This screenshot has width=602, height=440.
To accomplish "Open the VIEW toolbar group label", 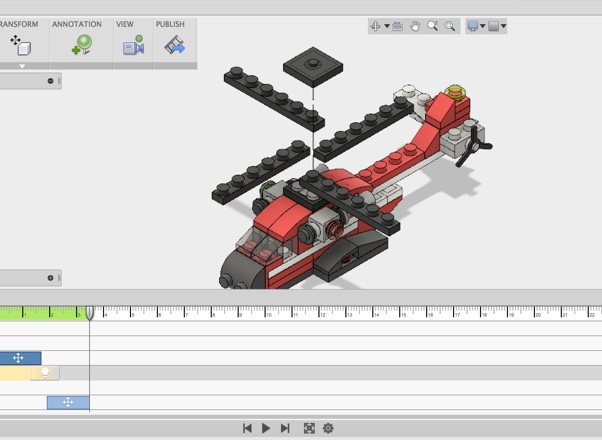I will coord(125,24).
